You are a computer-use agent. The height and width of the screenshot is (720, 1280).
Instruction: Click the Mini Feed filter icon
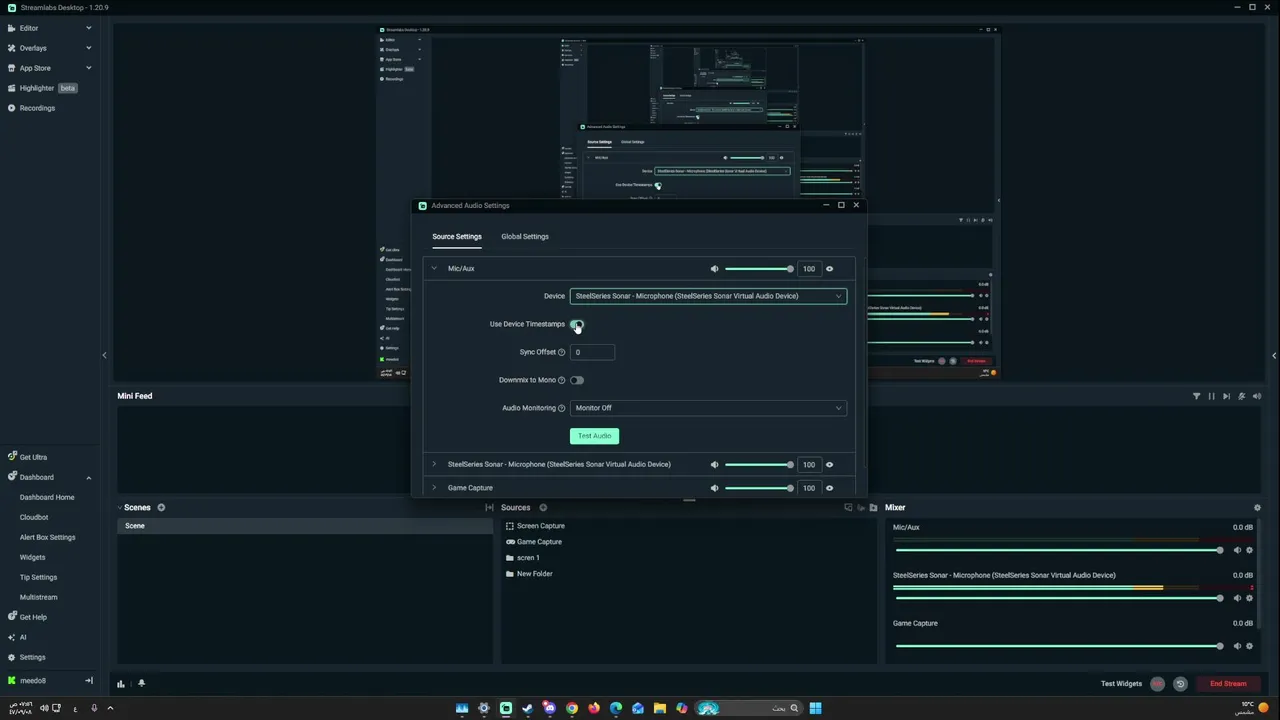1196,396
